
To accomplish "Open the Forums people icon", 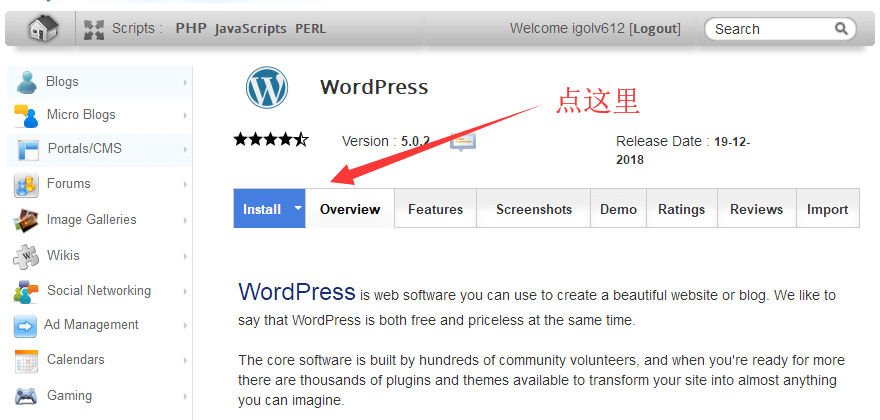I will pyautogui.click(x=26, y=185).
